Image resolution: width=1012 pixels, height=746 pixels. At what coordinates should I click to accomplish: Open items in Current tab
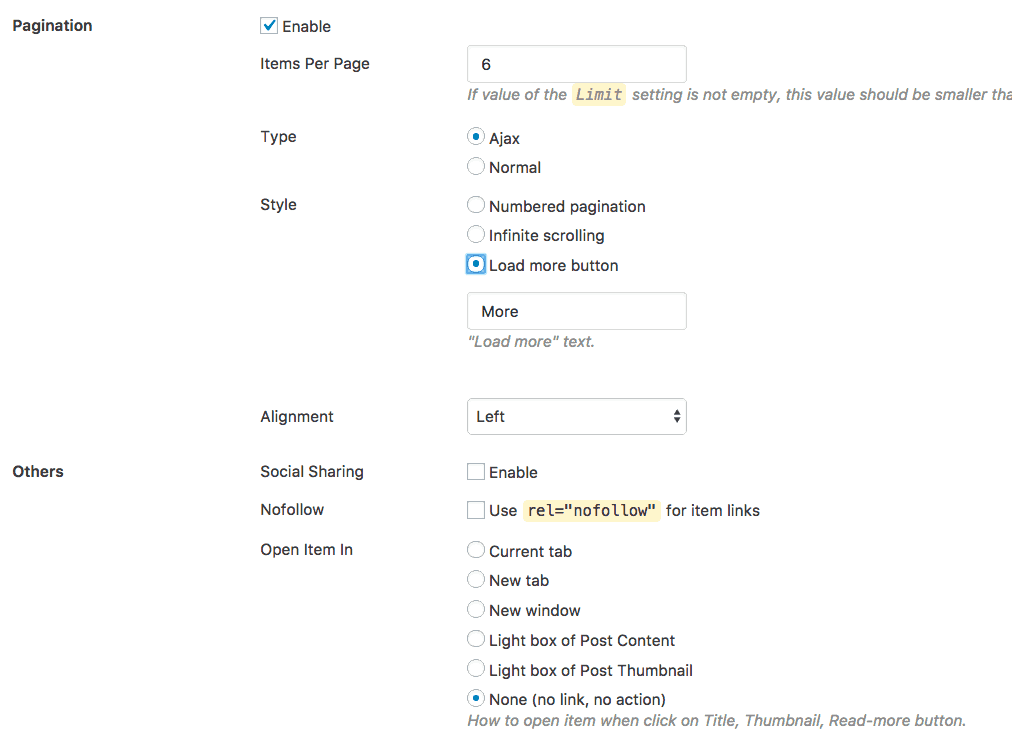tap(476, 549)
